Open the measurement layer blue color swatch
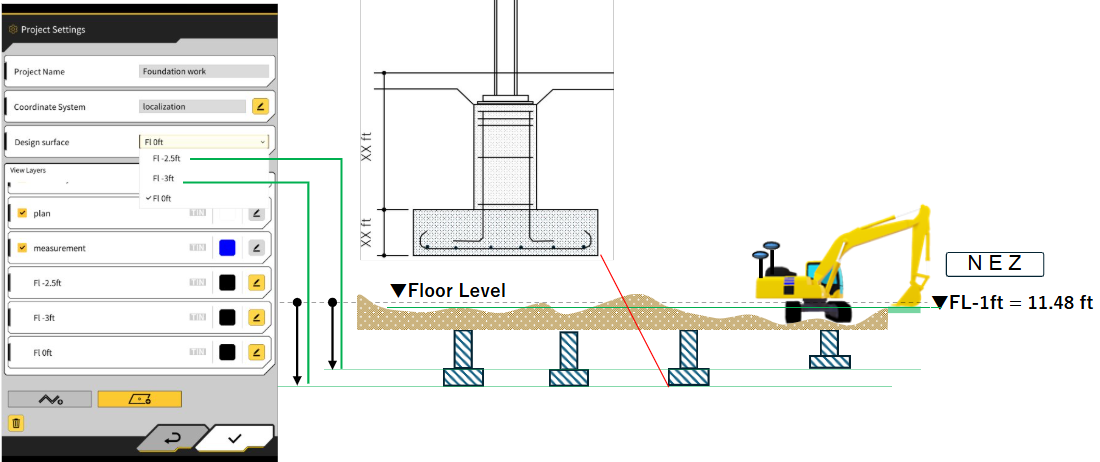Screen dimensions: 1100x462 click(x=227, y=247)
